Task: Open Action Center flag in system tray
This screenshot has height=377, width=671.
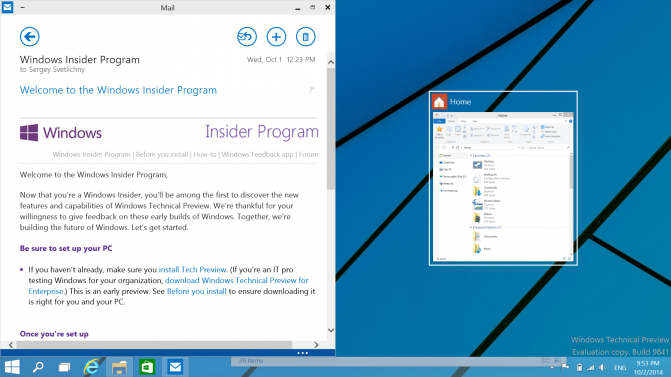Action: coord(565,367)
